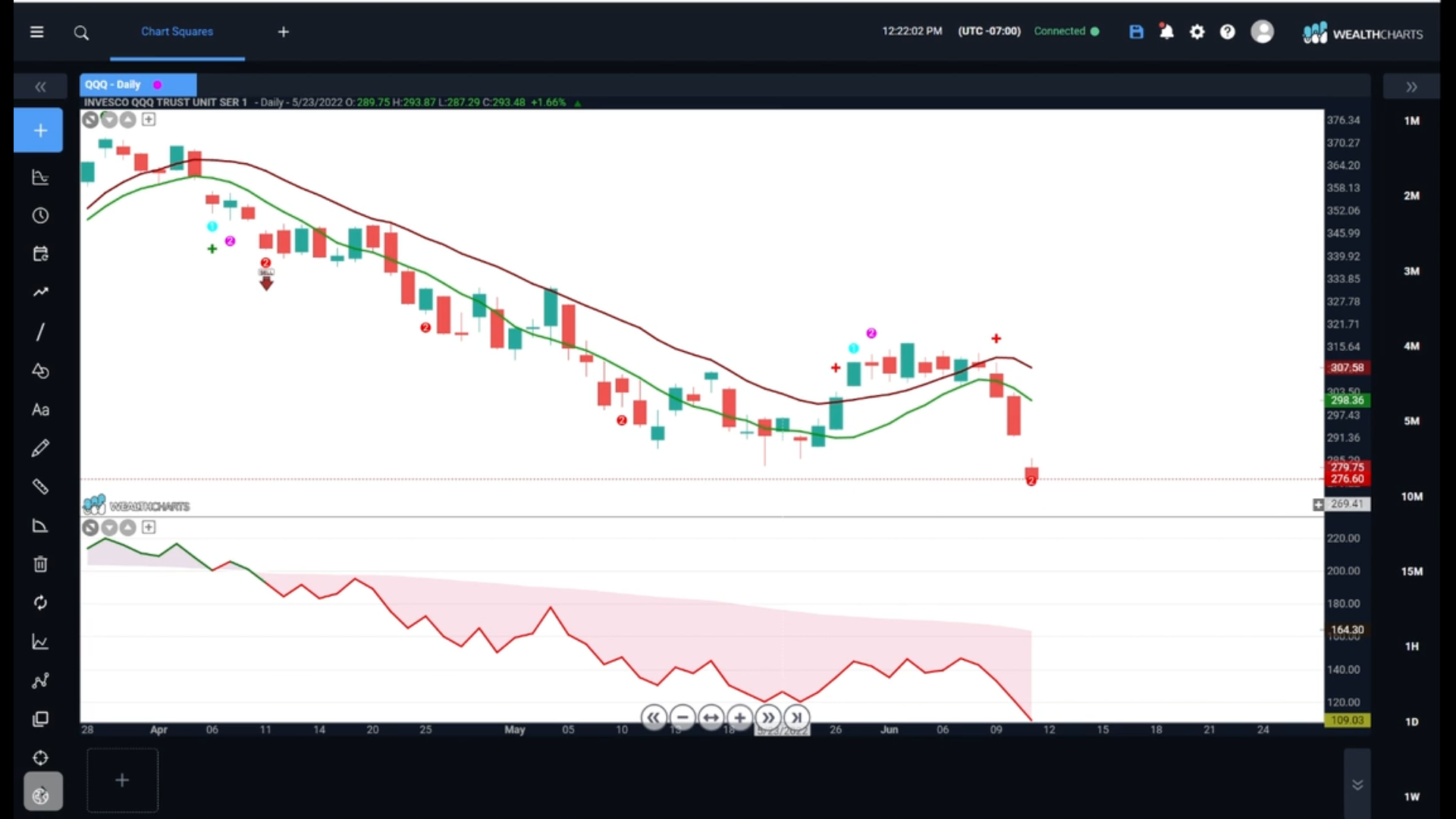Select the 4M timeframe

click(x=1411, y=346)
